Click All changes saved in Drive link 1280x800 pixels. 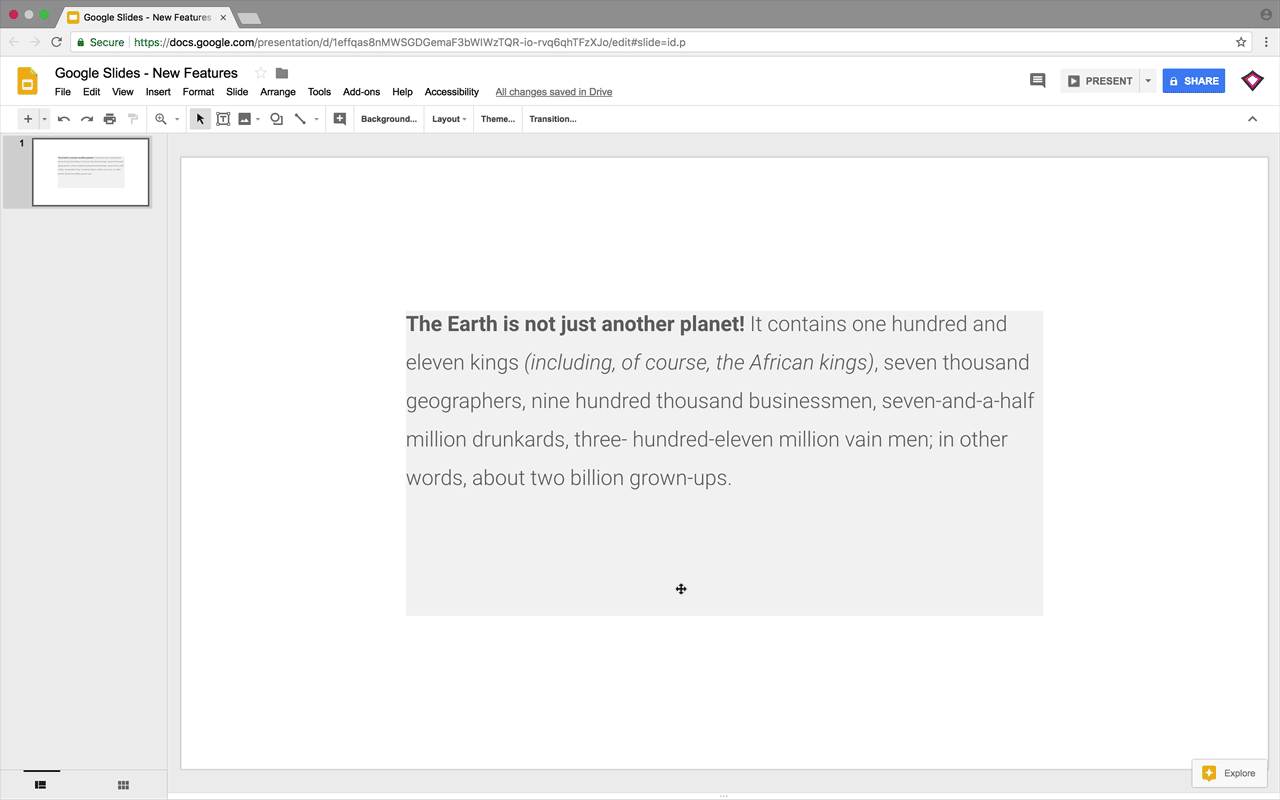coord(554,92)
